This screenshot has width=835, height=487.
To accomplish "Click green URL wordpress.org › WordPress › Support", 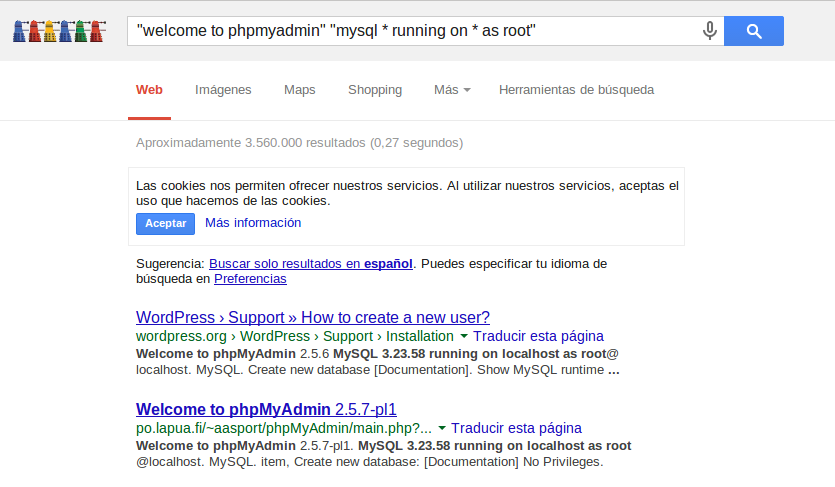I will point(294,336).
